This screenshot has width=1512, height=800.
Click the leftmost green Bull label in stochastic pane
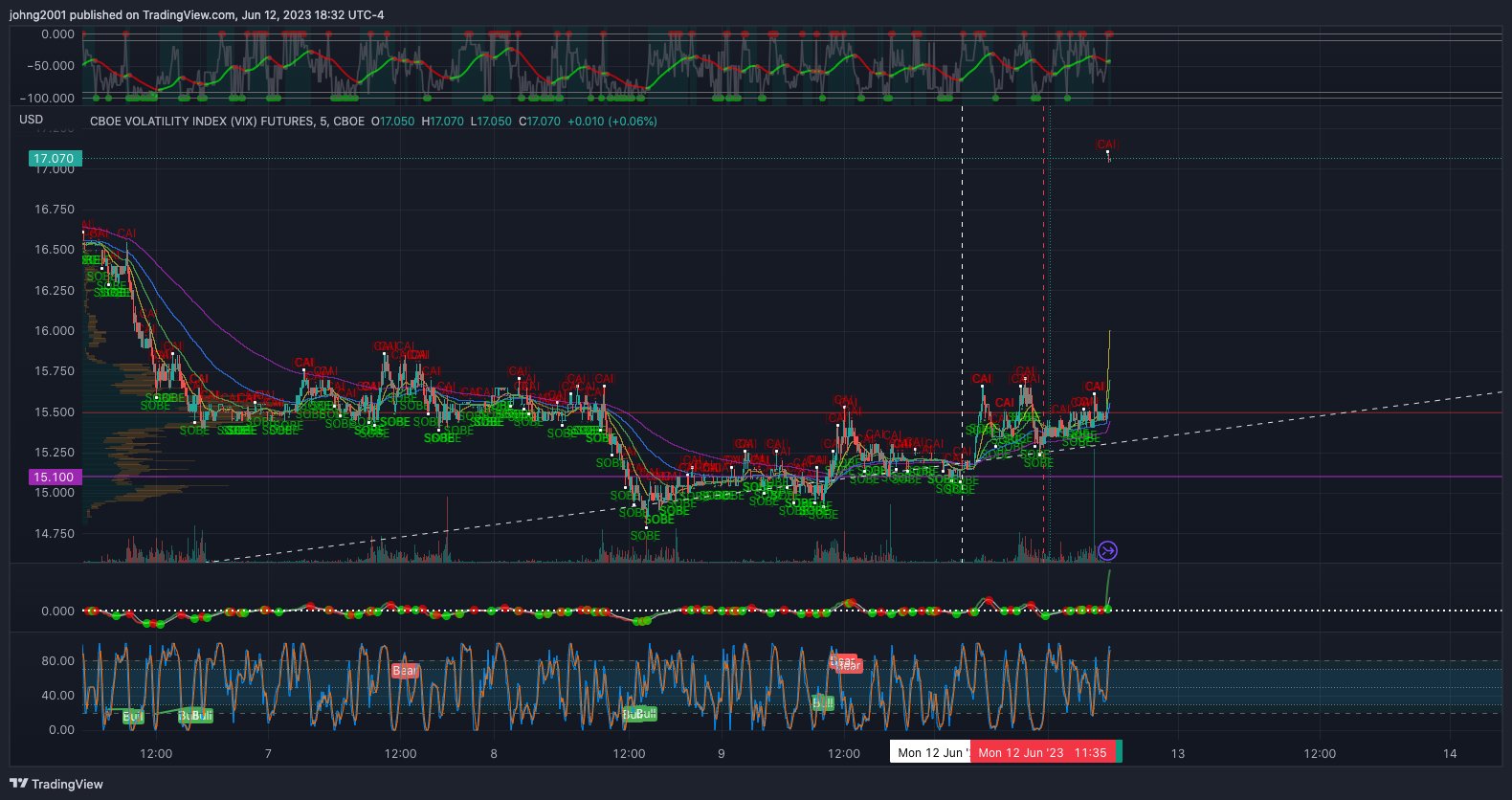coord(132,717)
